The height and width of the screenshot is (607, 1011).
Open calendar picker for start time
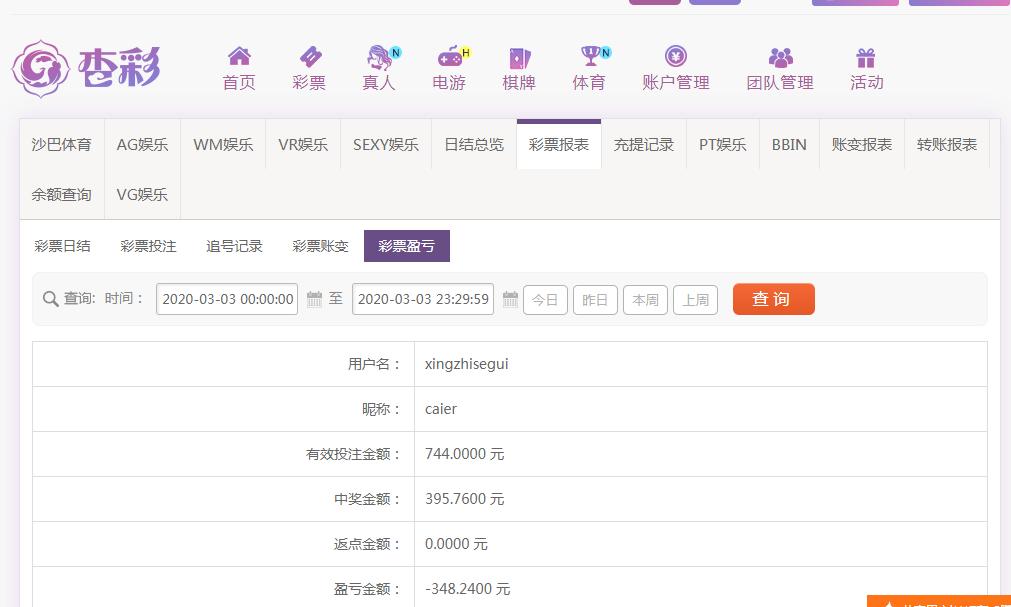coord(314,299)
